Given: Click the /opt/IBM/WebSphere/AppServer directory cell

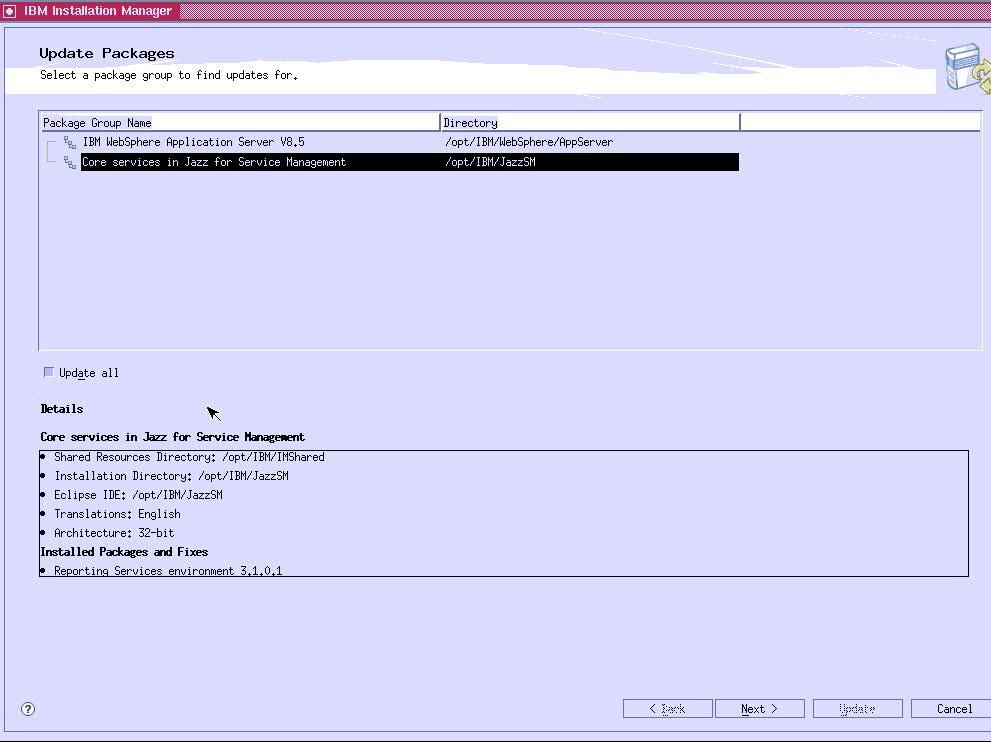Looking at the screenshot, I should pos(529,142).
